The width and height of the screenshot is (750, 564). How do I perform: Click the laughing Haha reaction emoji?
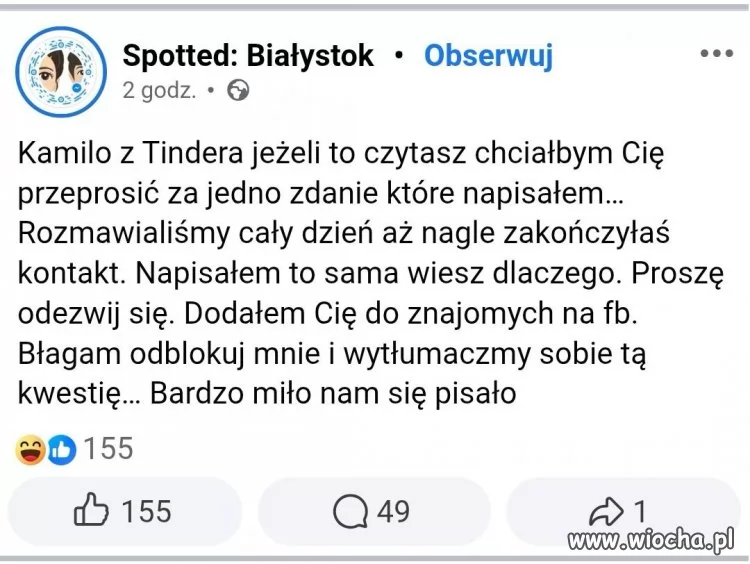(x=30, y=450)
